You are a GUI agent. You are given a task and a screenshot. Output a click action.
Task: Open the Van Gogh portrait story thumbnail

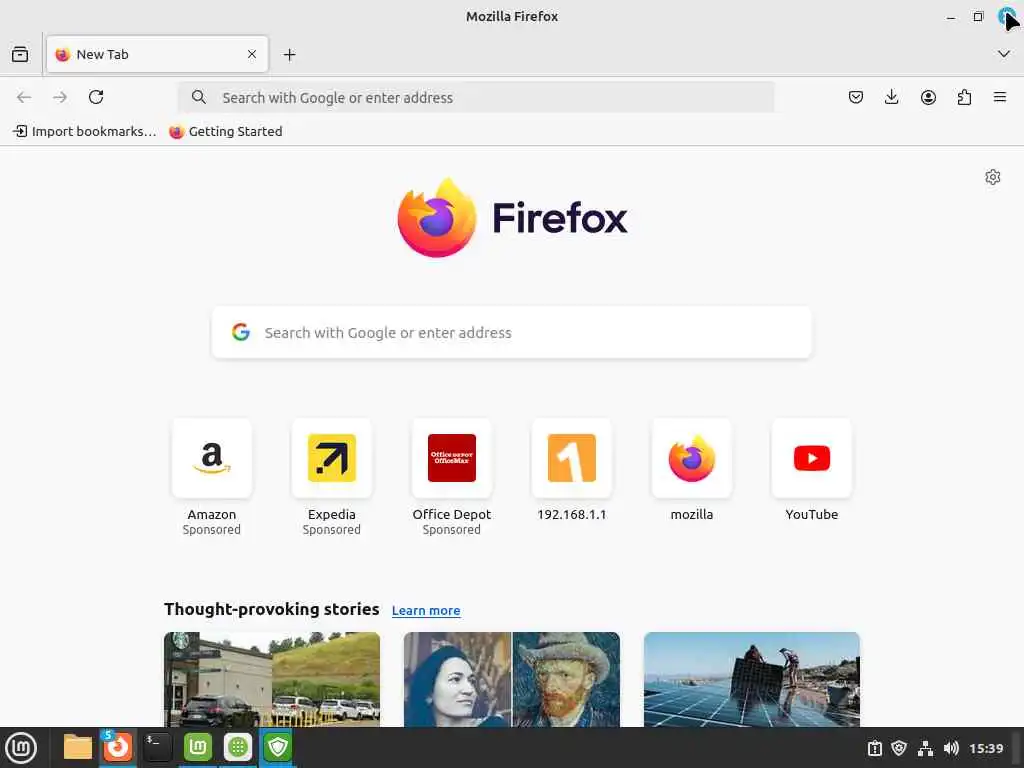pos(512,679)
